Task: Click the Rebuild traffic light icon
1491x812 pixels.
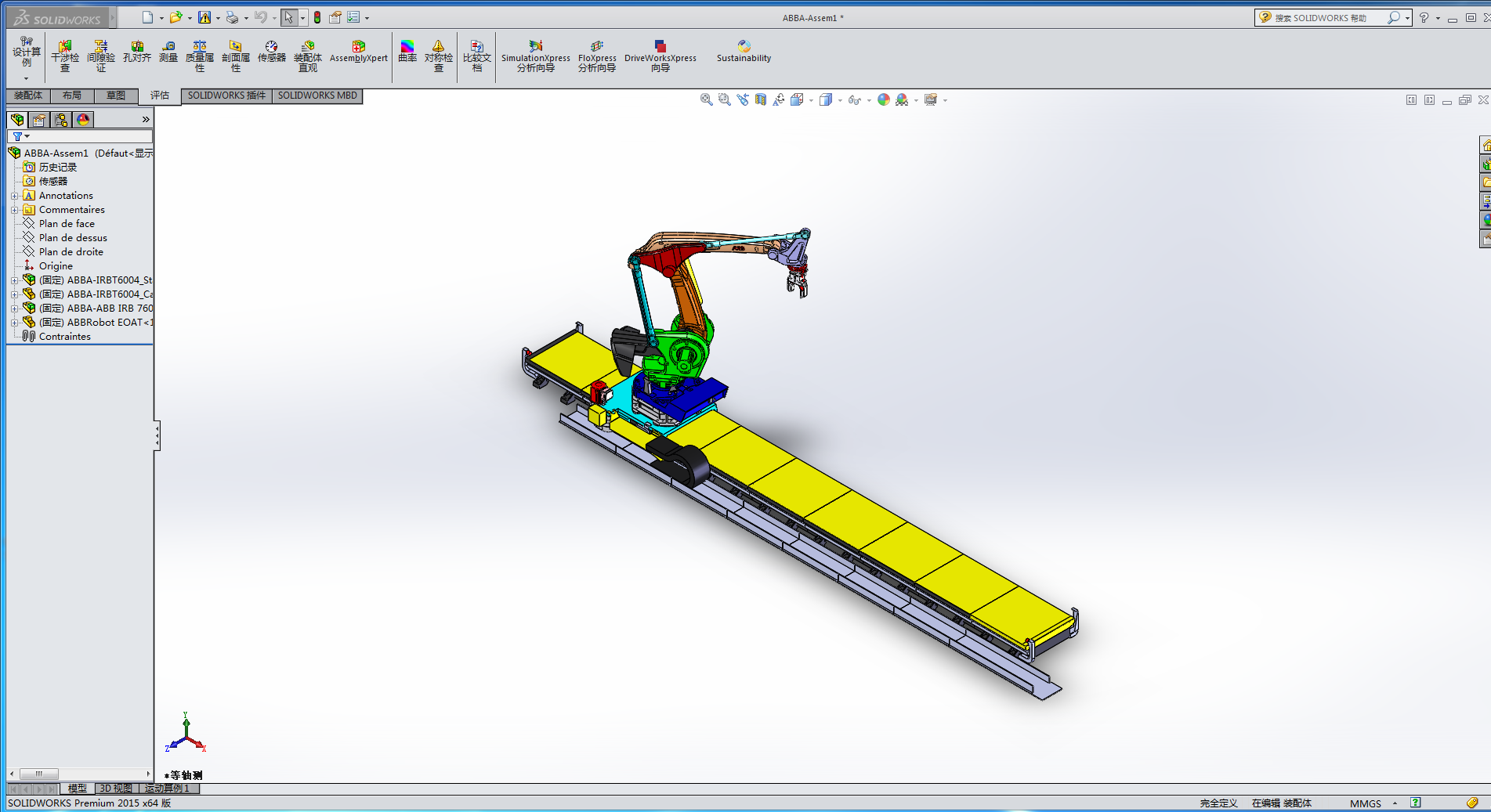Action: [x=317, y=17]
